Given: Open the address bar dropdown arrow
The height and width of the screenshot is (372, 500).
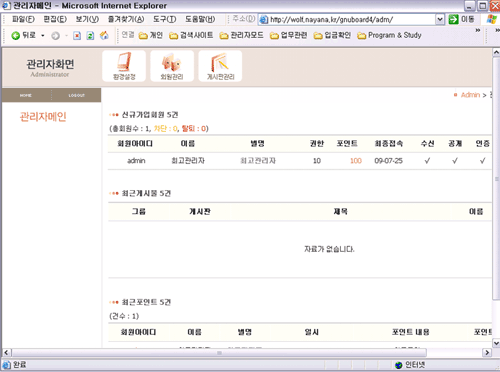Looking at the screenshot, I should 440,19.
